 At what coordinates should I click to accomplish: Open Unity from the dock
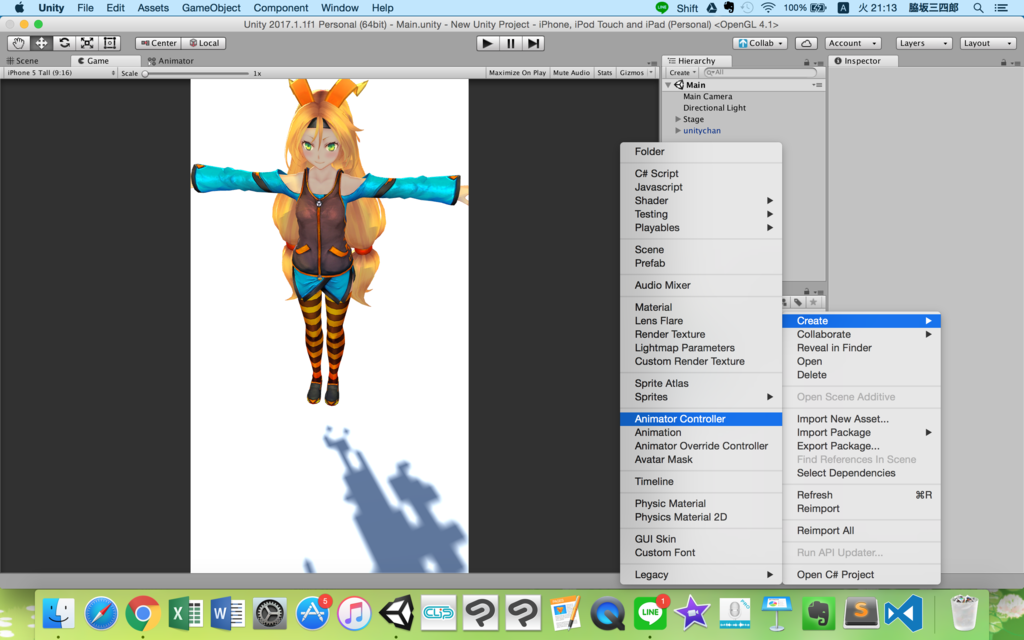click(x=396, y=613)
